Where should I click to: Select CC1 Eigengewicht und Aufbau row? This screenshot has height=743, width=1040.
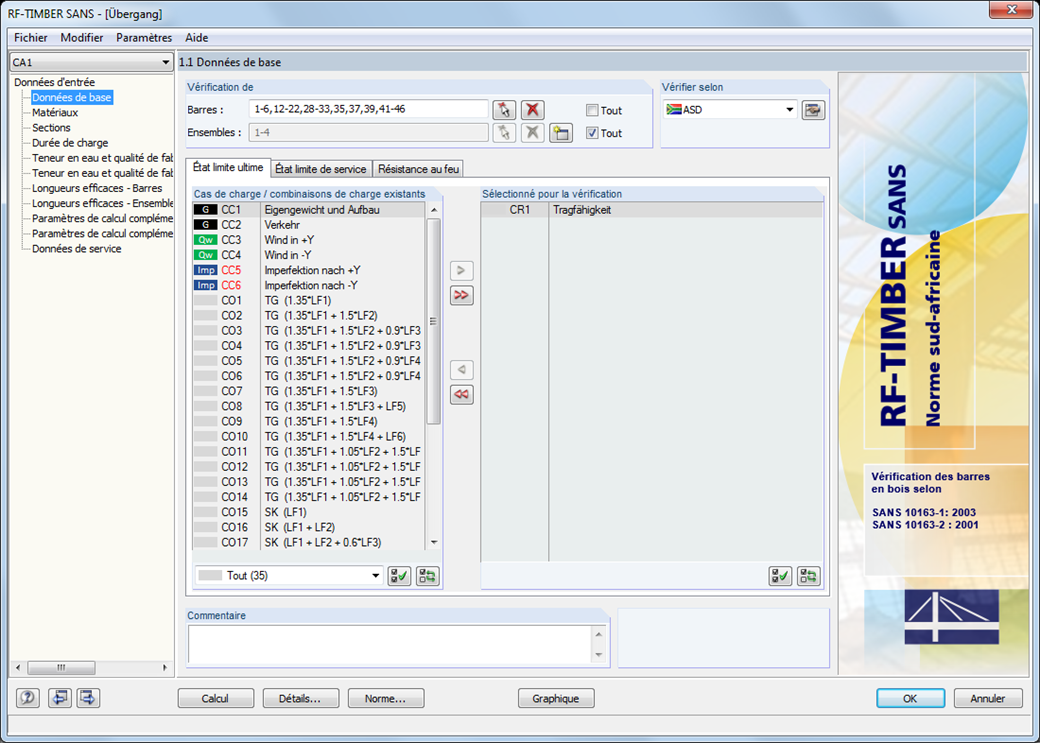[308, 210]
